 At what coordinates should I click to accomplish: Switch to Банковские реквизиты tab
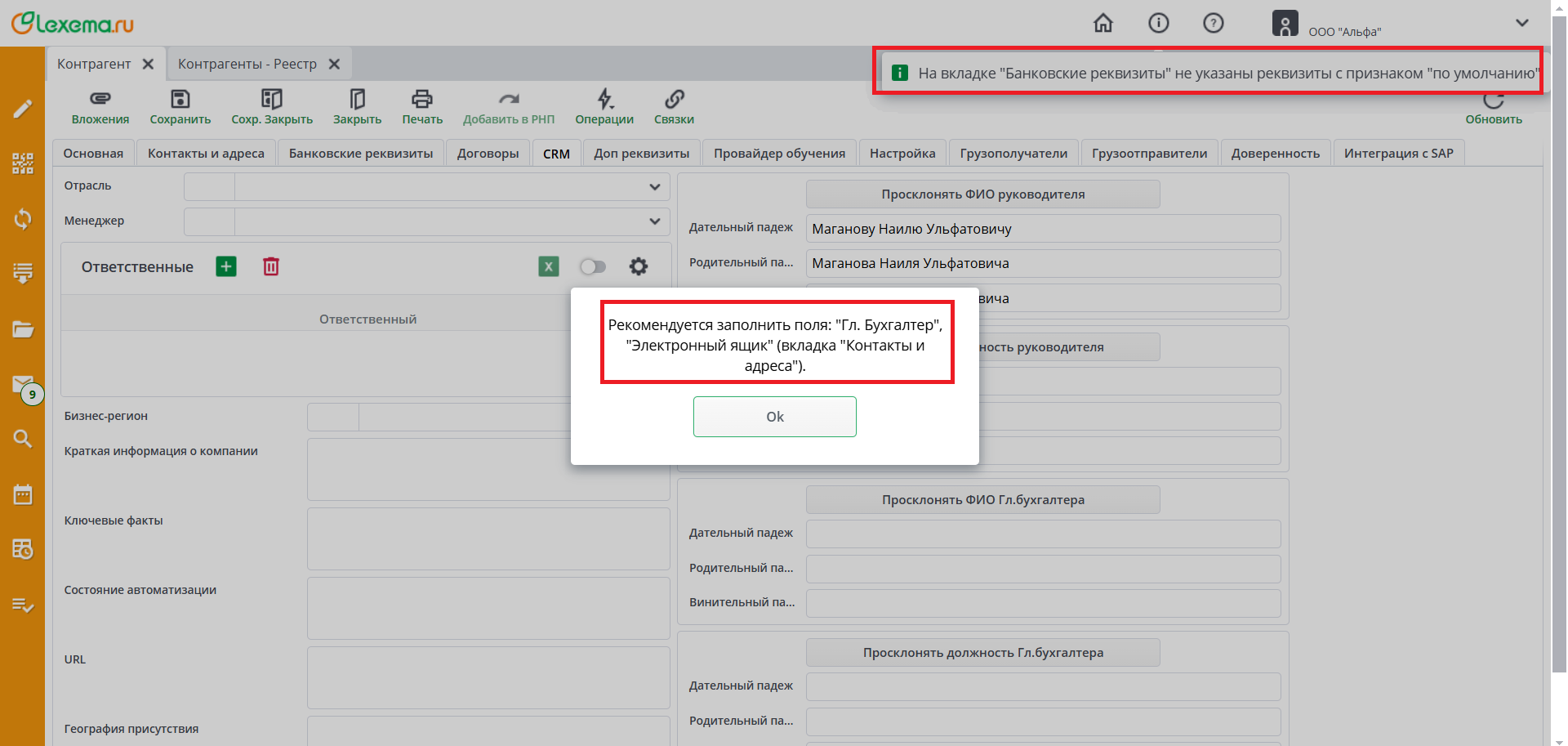coord(360,154)
